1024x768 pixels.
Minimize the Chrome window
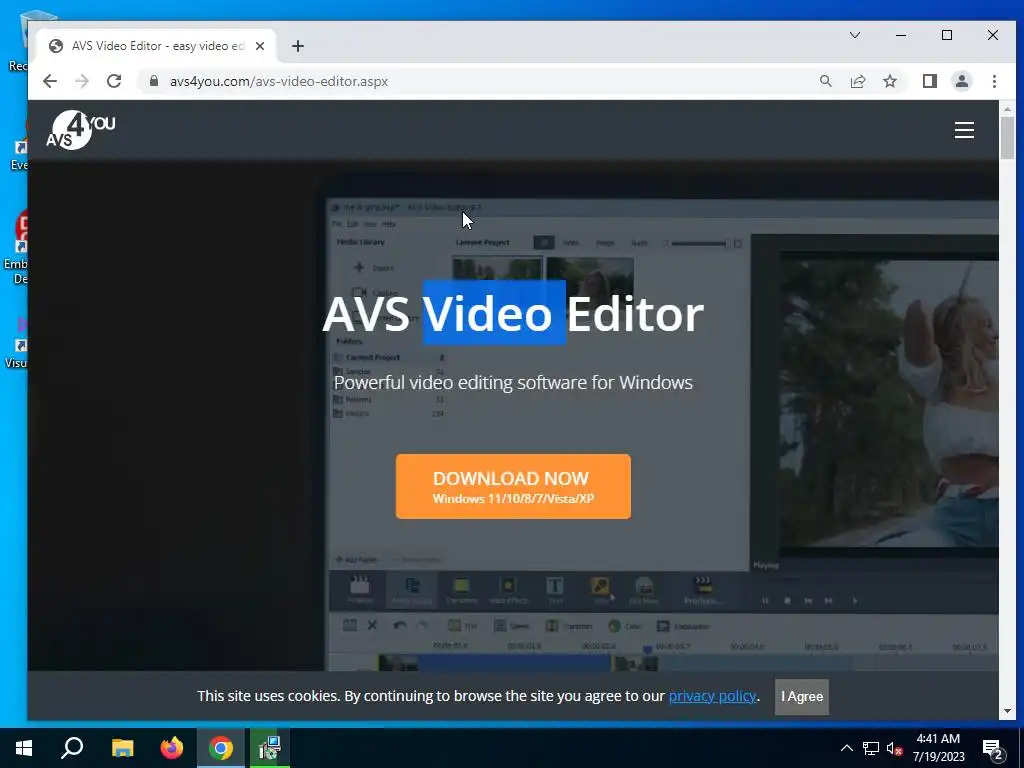[901, 35]
